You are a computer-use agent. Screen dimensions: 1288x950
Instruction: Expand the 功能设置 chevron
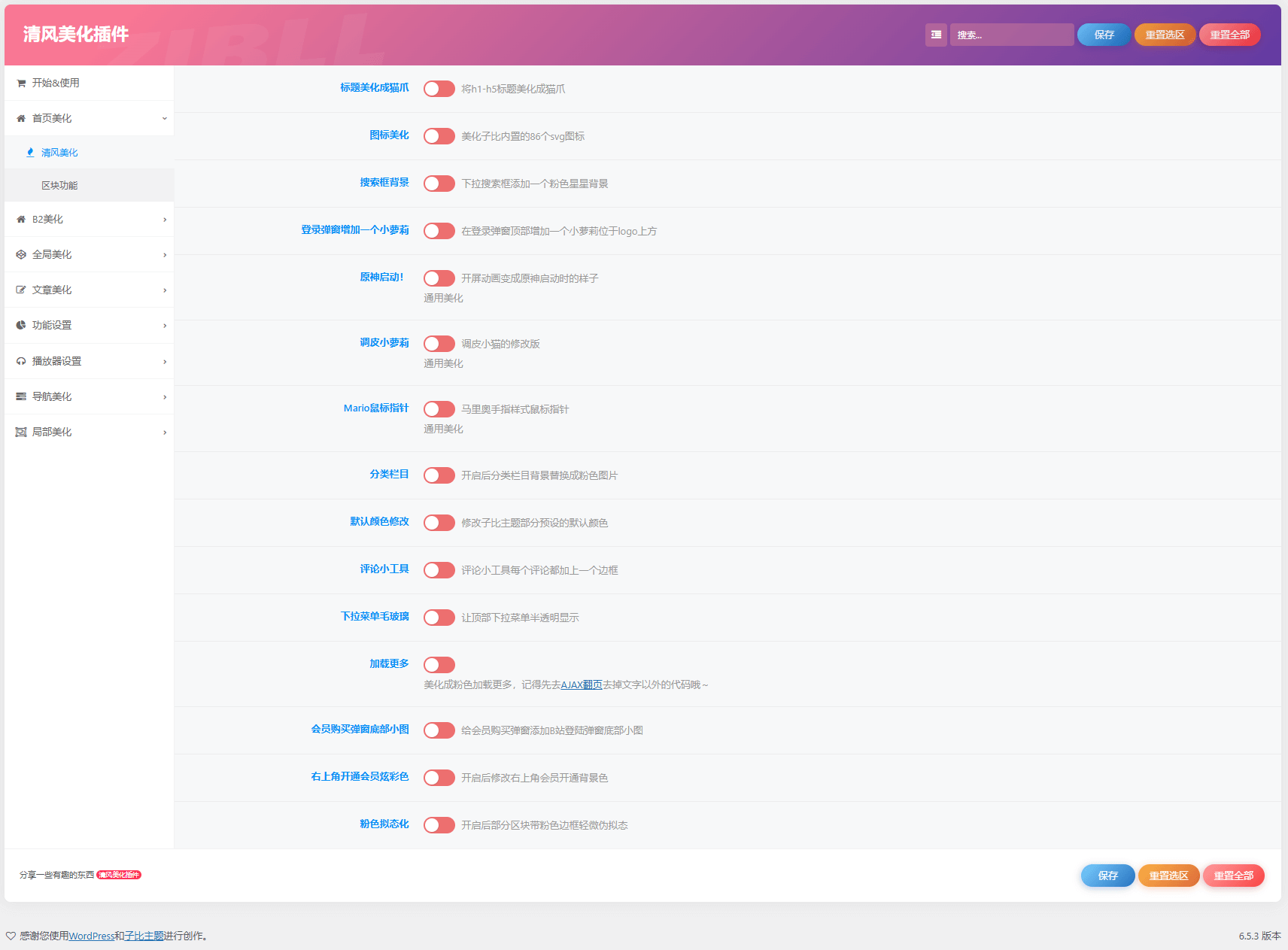[165, 326]
